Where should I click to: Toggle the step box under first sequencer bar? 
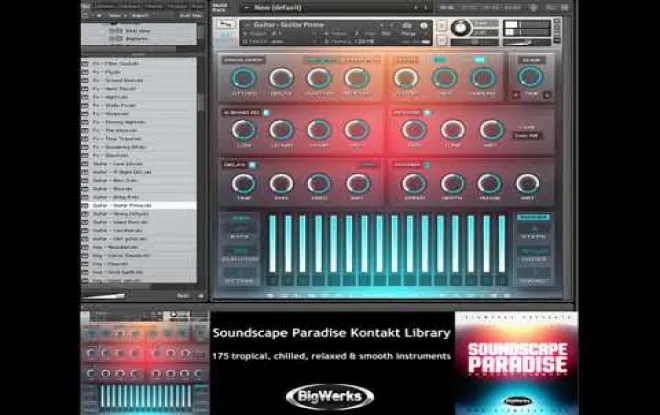point(273,279)
